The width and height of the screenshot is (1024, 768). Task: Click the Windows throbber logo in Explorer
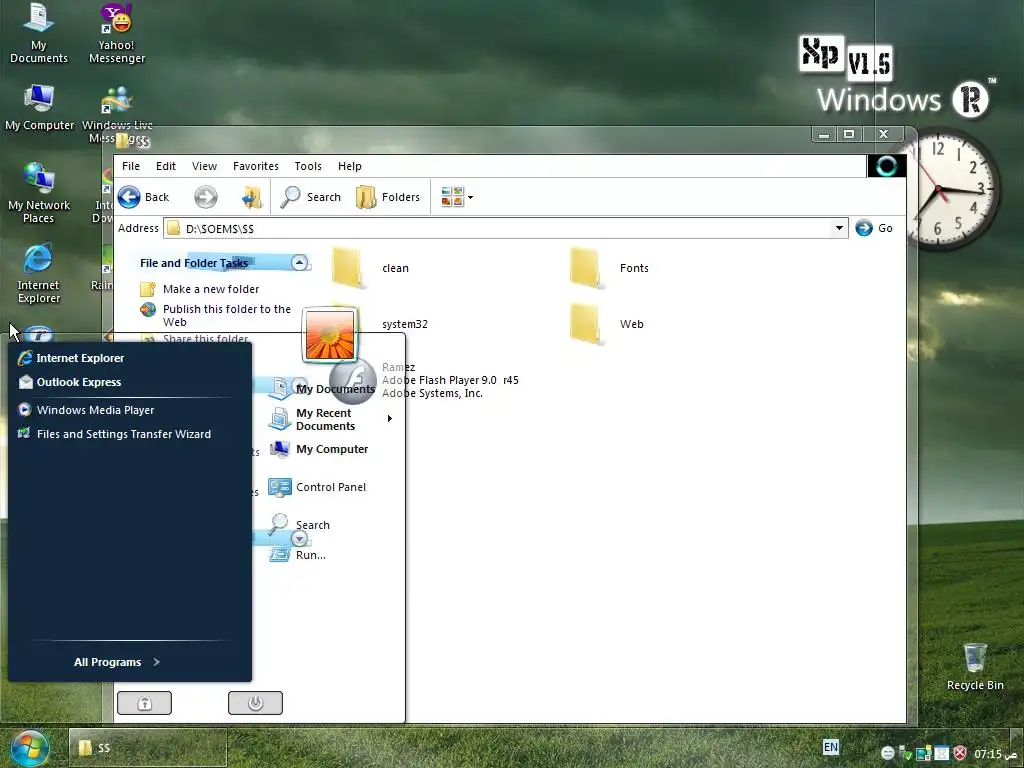coord(886,166)
